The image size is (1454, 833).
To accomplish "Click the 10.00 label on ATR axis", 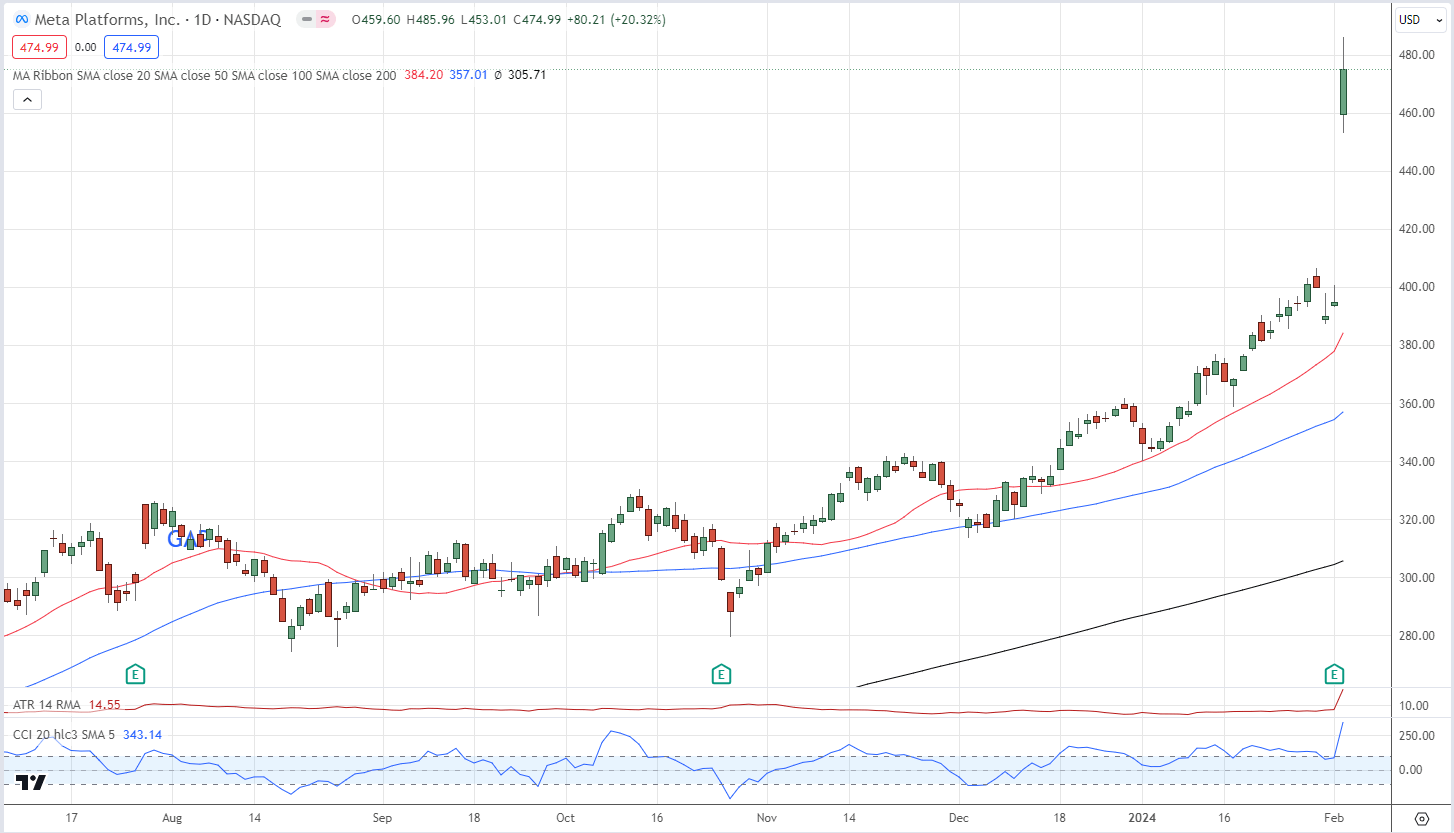I will pyautogui.click(x=1413, y=706).
